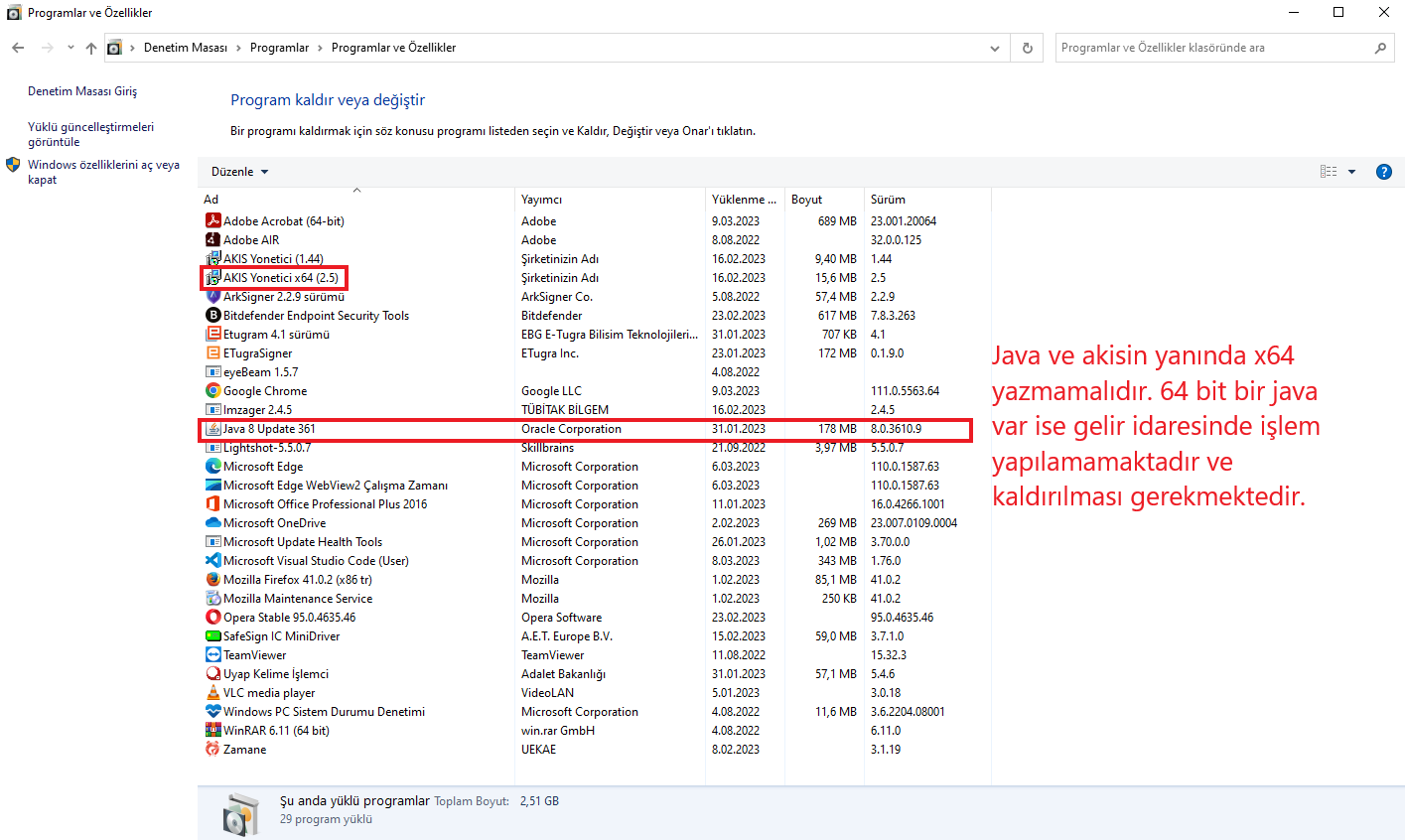Select Microsoft Edge WebView2 Çalışma Zamanı entry

[335, 485]
